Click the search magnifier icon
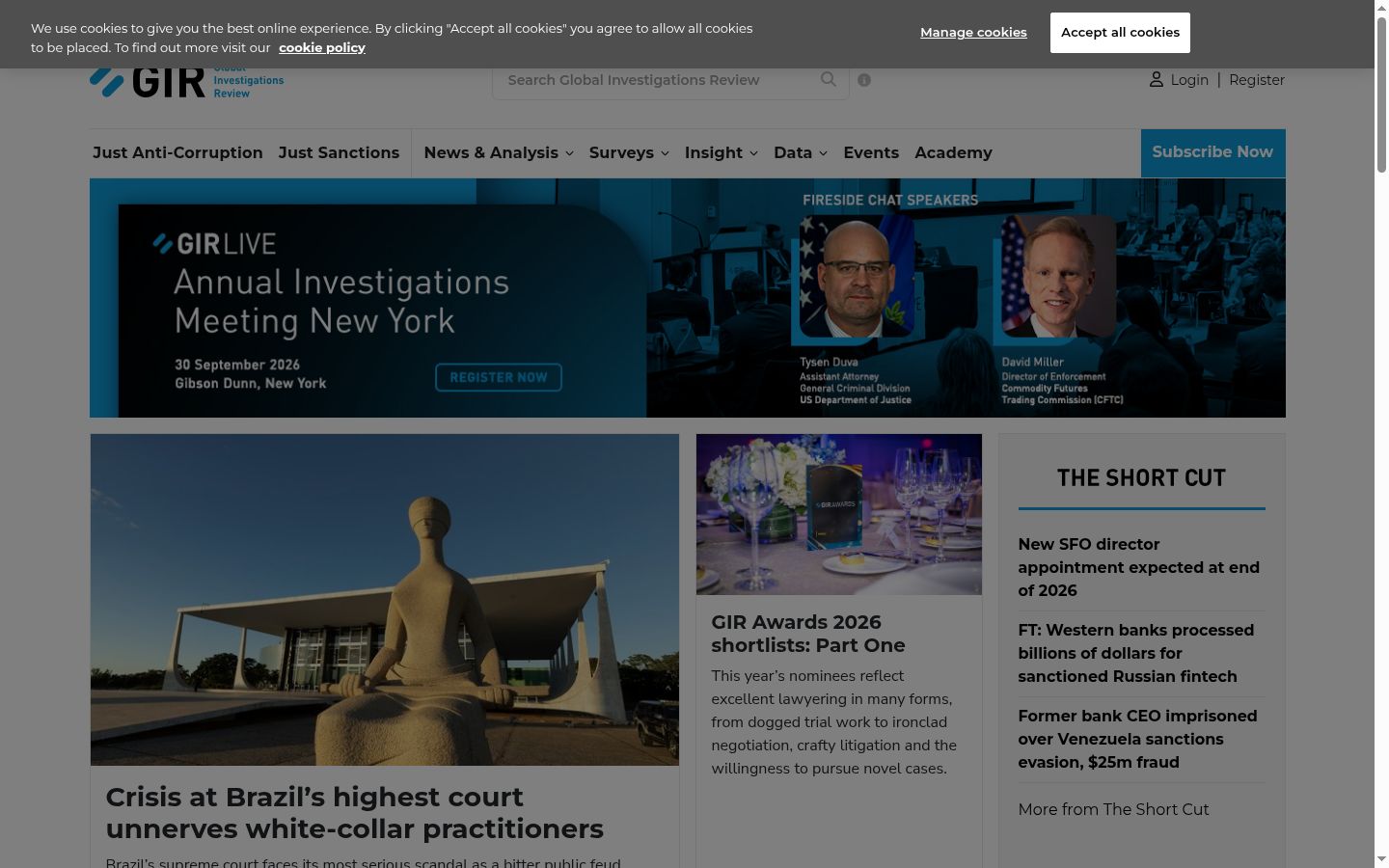The image size is (1389, 868). coord(829,80)
